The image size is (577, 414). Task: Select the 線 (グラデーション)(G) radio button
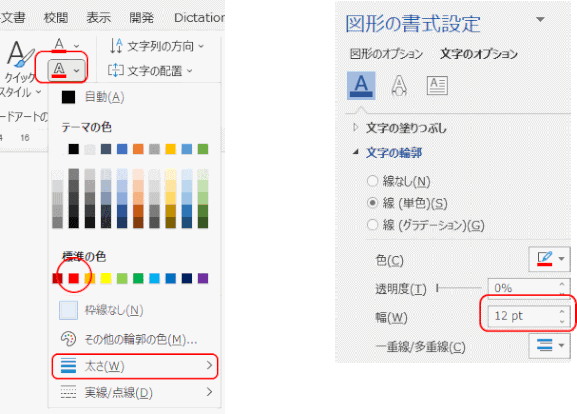pyautogui.click(x=372, y=224)
